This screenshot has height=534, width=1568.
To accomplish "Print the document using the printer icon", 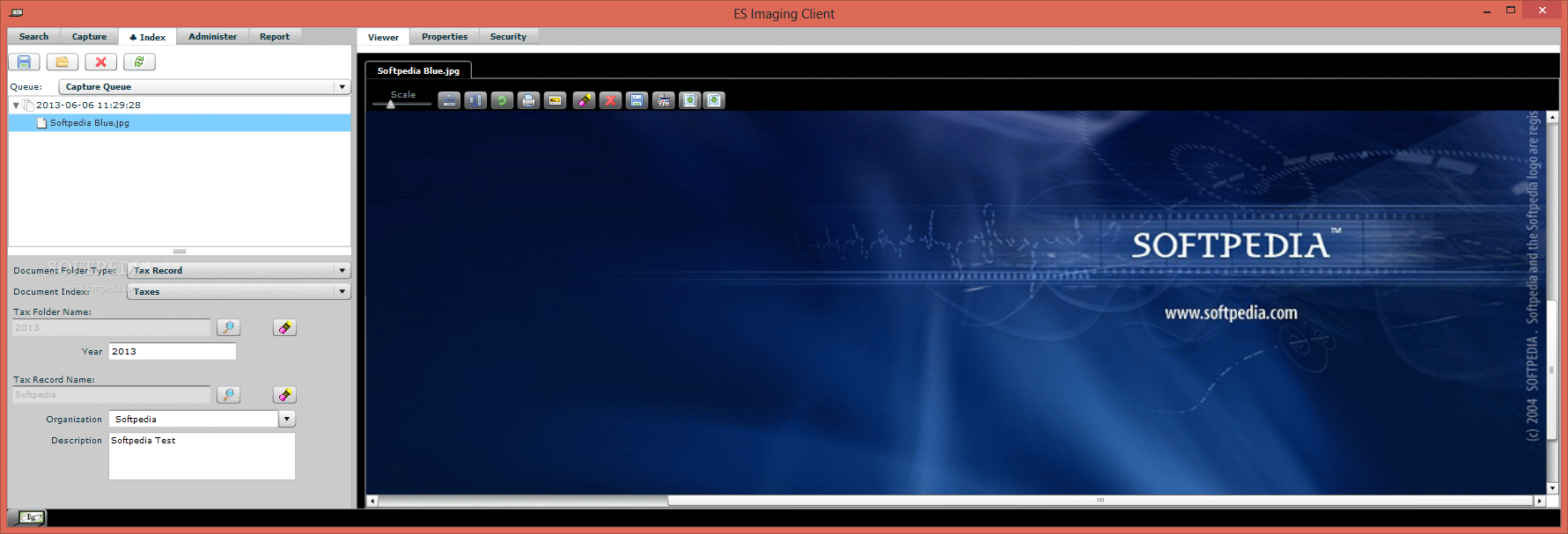I will (528, 100).
